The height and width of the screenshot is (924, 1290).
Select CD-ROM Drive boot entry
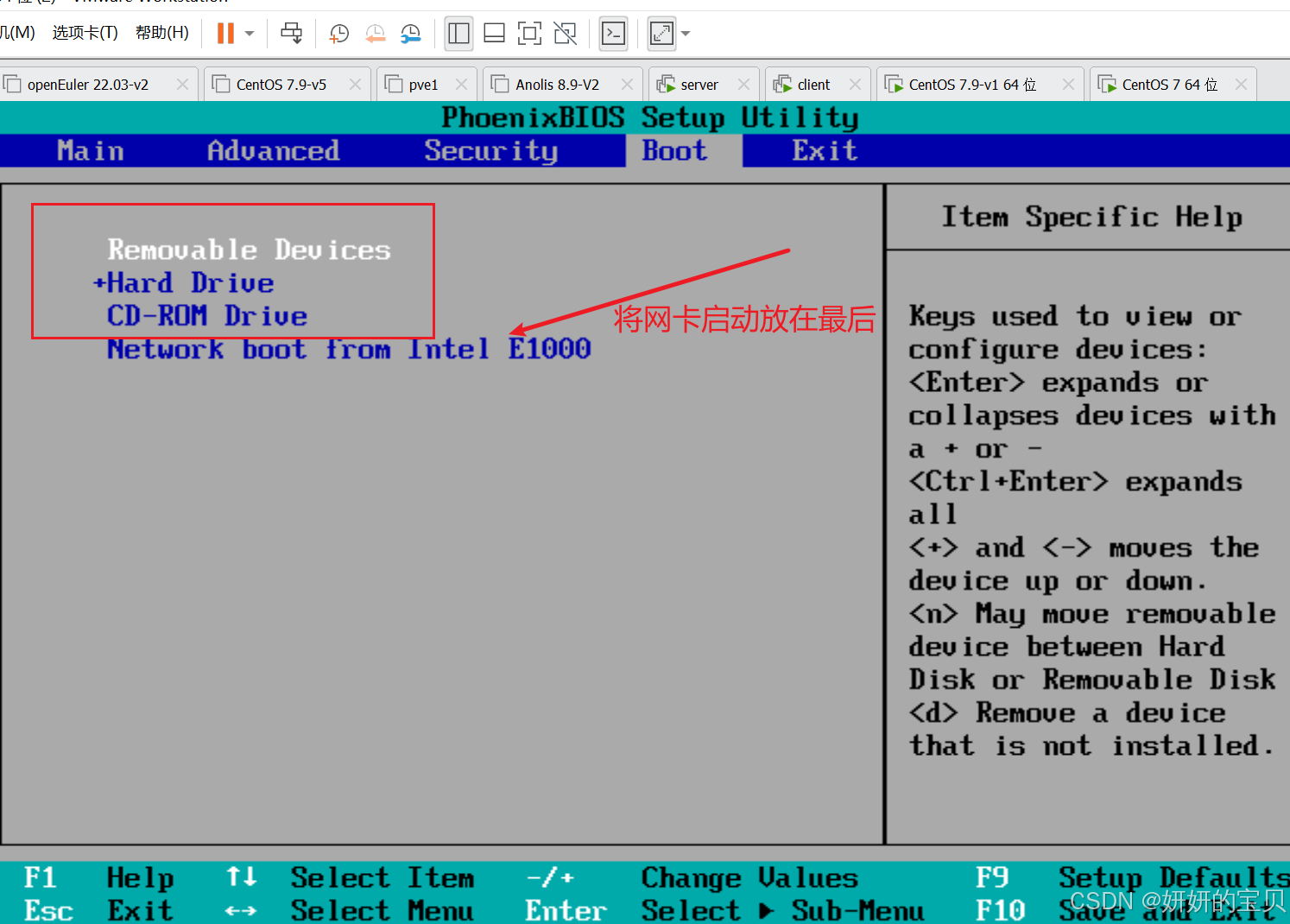click(207, 316)
